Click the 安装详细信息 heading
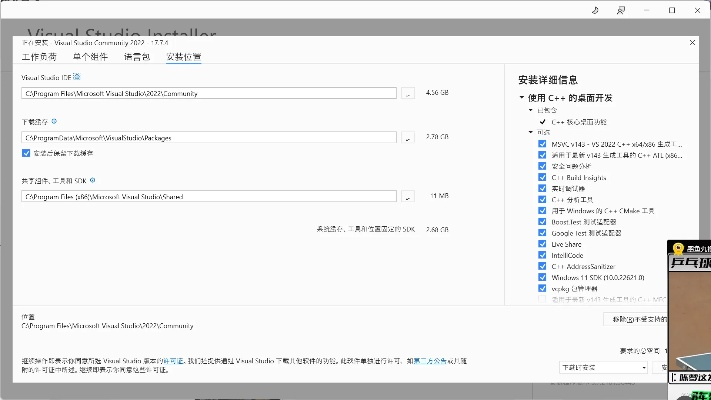The width and height of the screenshot is (711, 400). pos(548,80)
